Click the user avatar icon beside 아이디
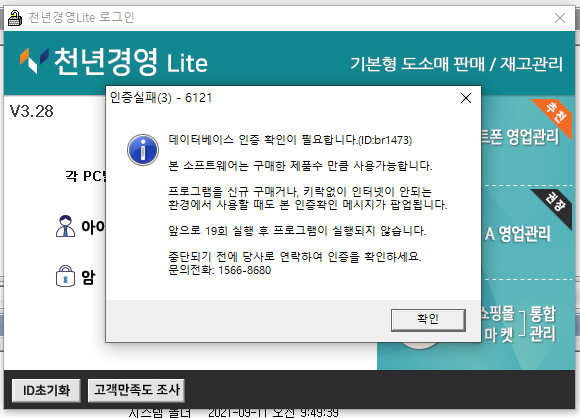This screenshot has height=418, width=580. click(x=65, y=226)
